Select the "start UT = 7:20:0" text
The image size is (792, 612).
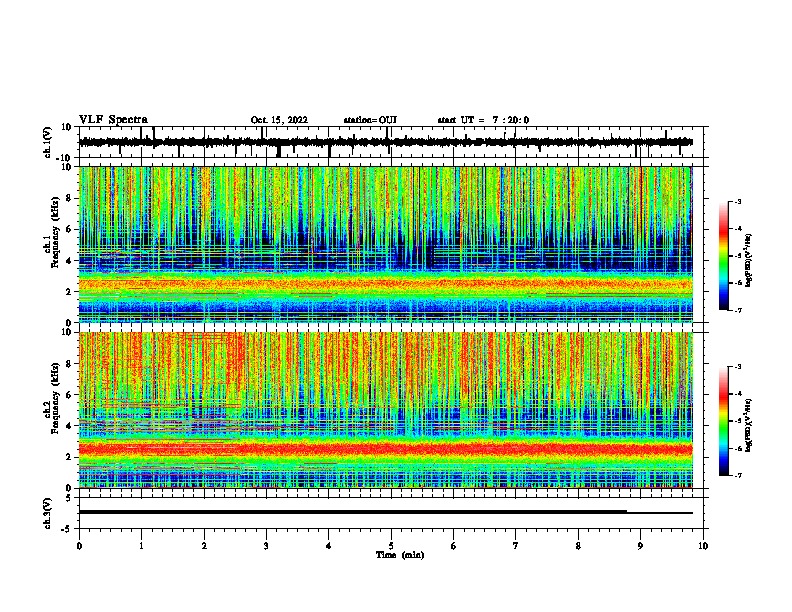tap(483, 120)
